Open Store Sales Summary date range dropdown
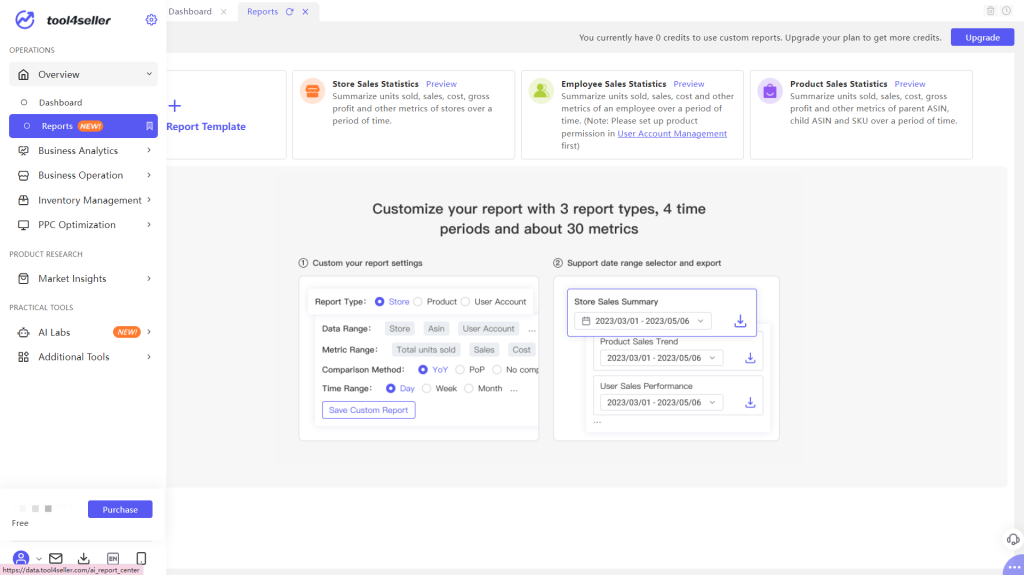Image resolution: width=1024 pixels, height=575 pixels. click(x=643, y=321)
